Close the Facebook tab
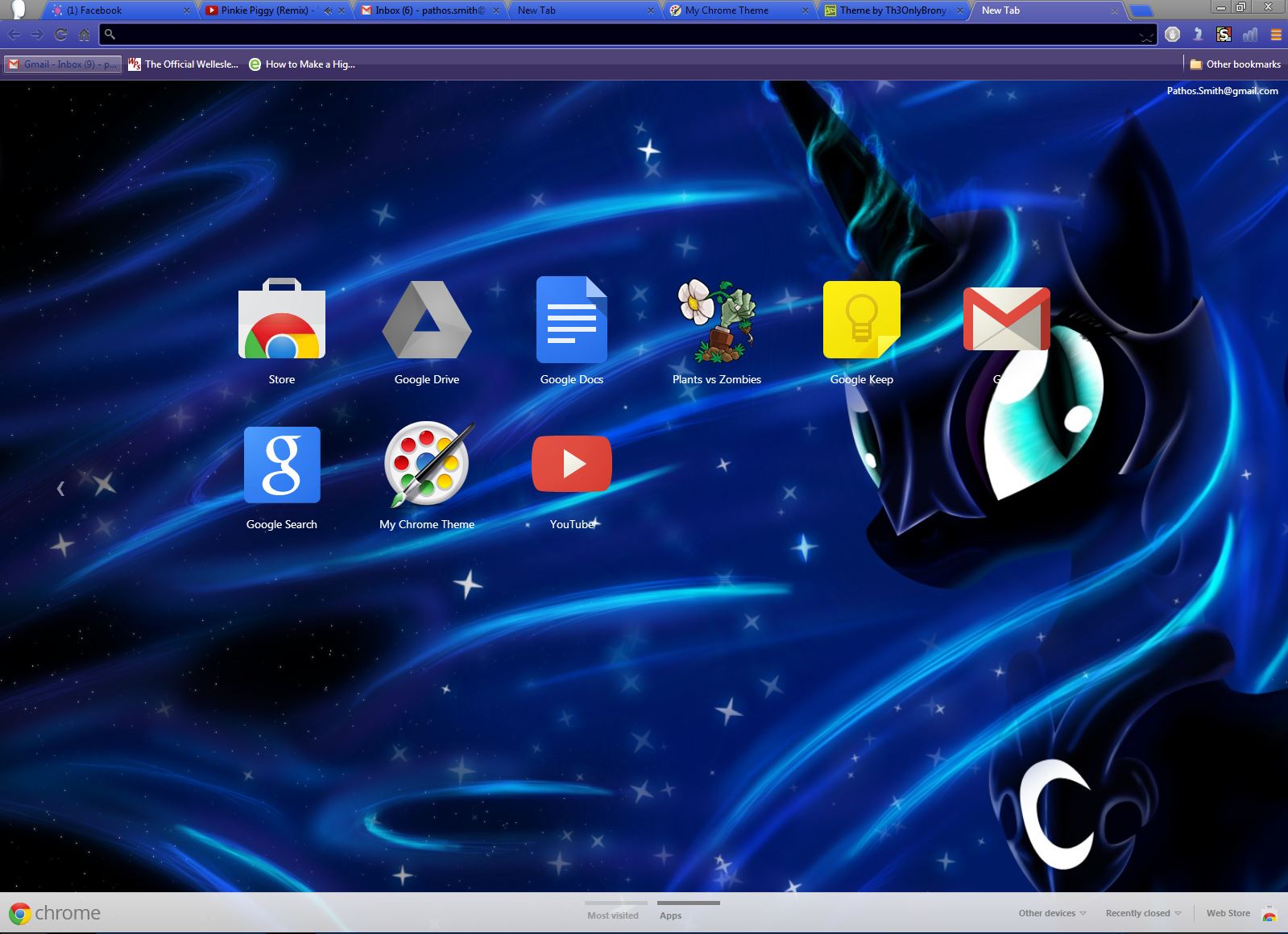Image resolution: width=1288 pixels, height=934 pixels. pyautogui.click(x=187, y=10)
